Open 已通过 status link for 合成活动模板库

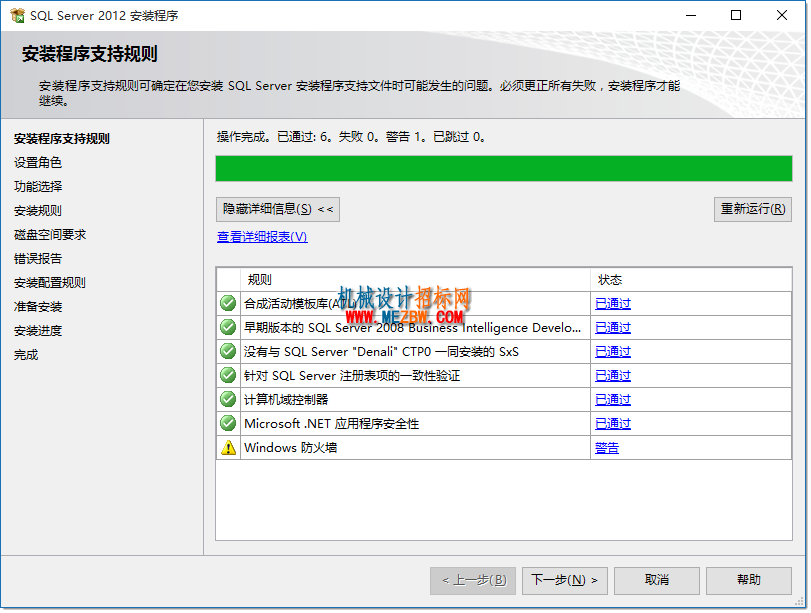[x=613, y=304]
